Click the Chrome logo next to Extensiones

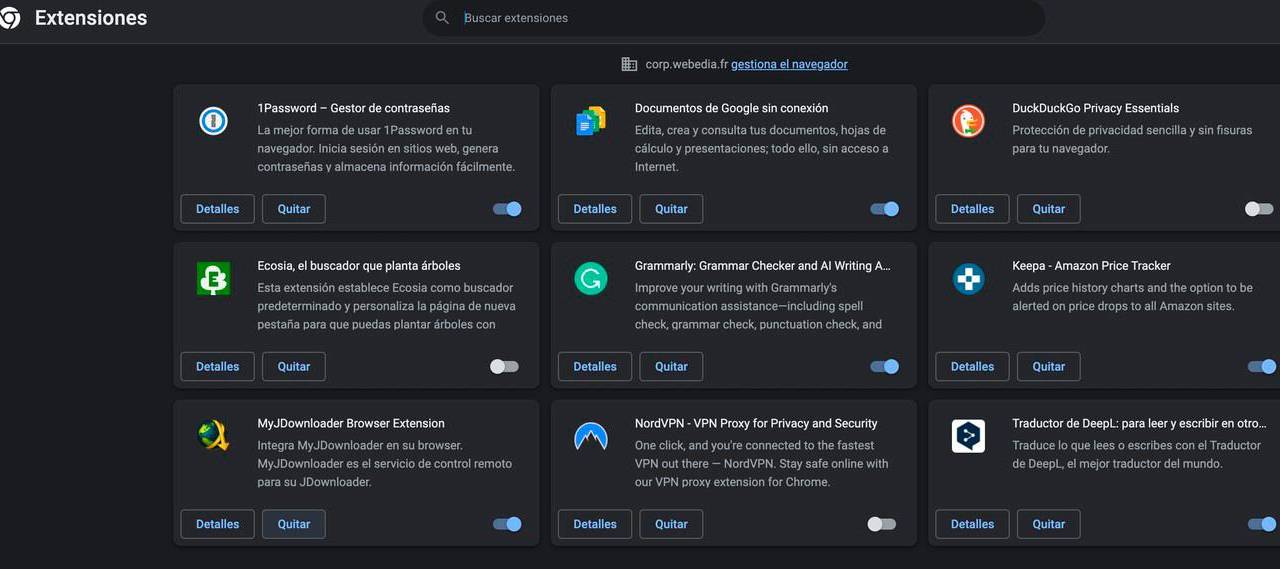point(9,18)
